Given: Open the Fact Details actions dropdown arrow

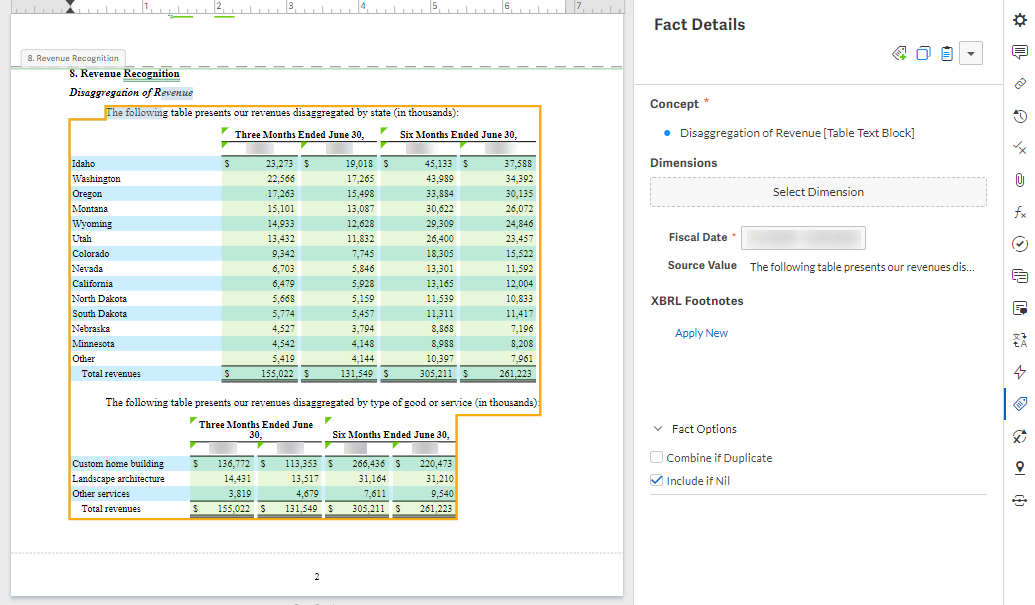Looking at the screenshot, I should (x=970, y=54).
